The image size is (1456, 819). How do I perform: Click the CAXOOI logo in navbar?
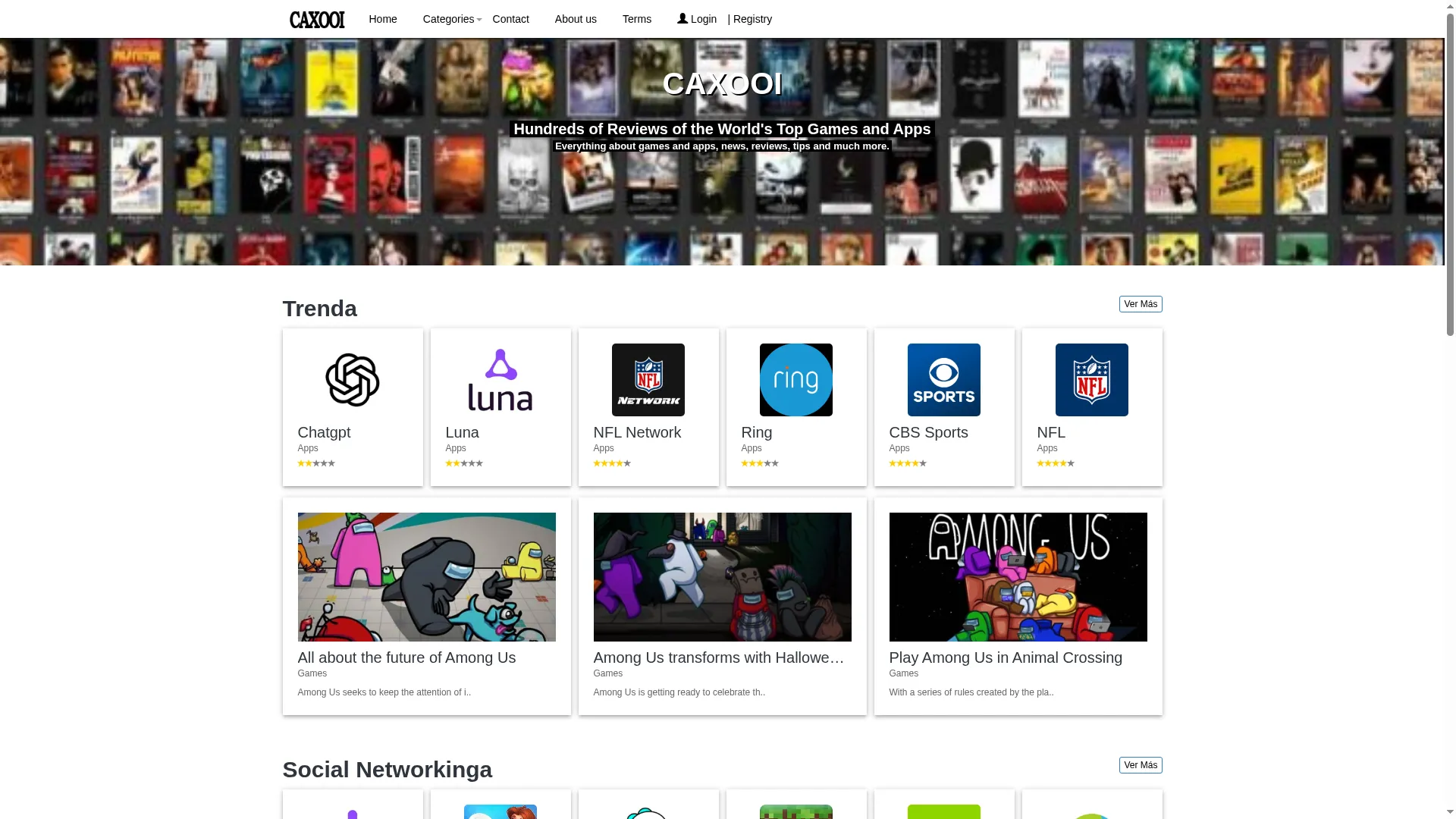(317, 19)
